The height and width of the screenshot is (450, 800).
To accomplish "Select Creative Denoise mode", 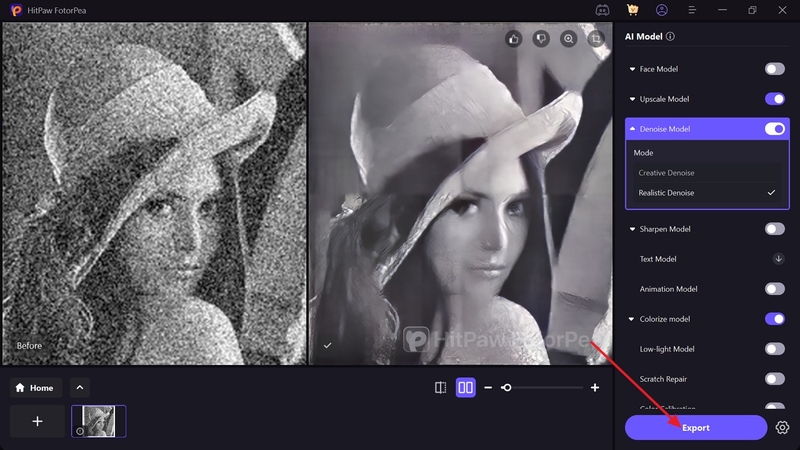I will point(707,173).
